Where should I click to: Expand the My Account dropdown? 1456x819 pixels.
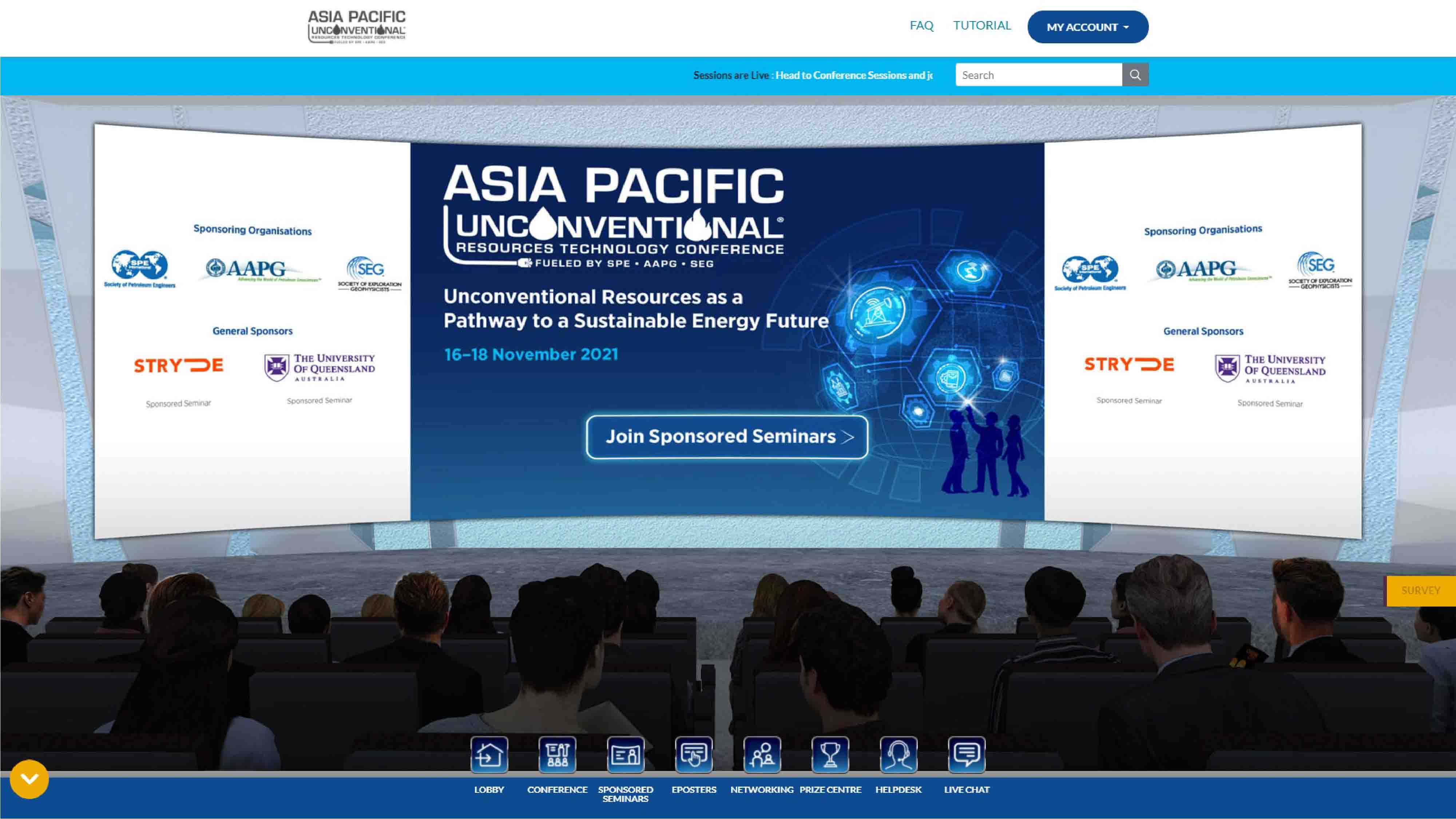point(1087,27)
